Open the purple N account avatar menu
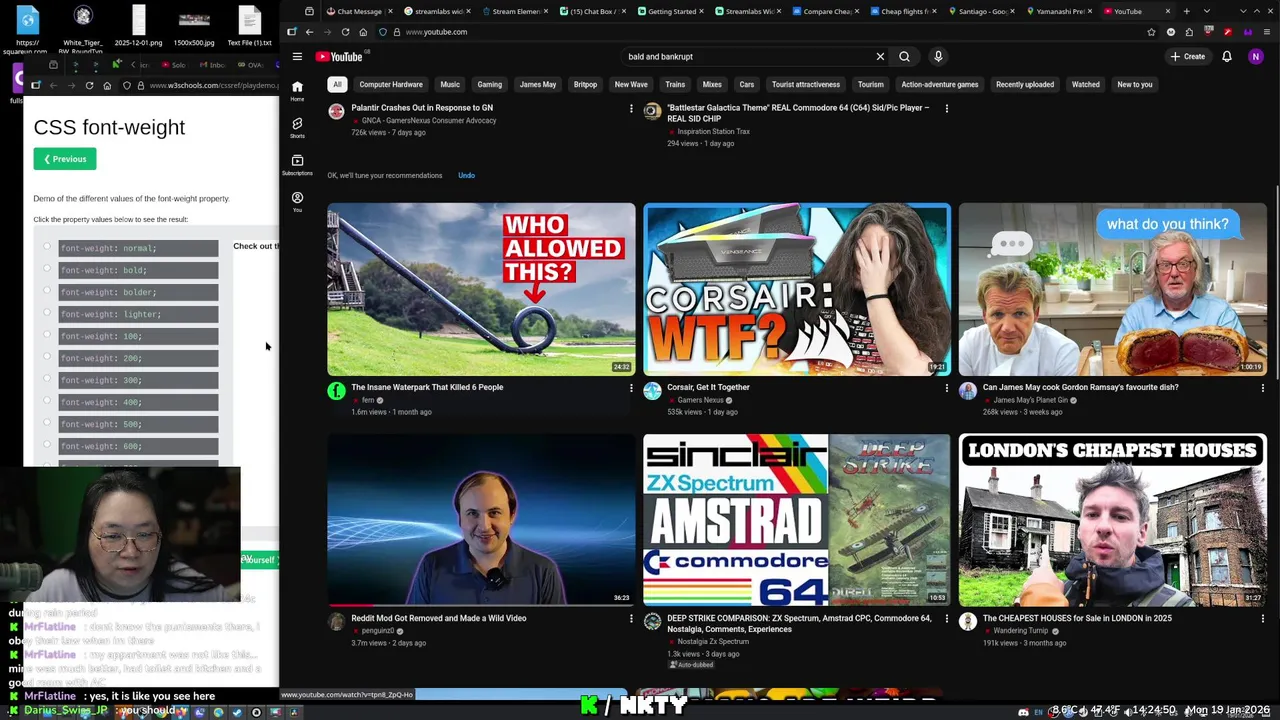This screenshot has height=720, width=1280. click(1256, 56)
